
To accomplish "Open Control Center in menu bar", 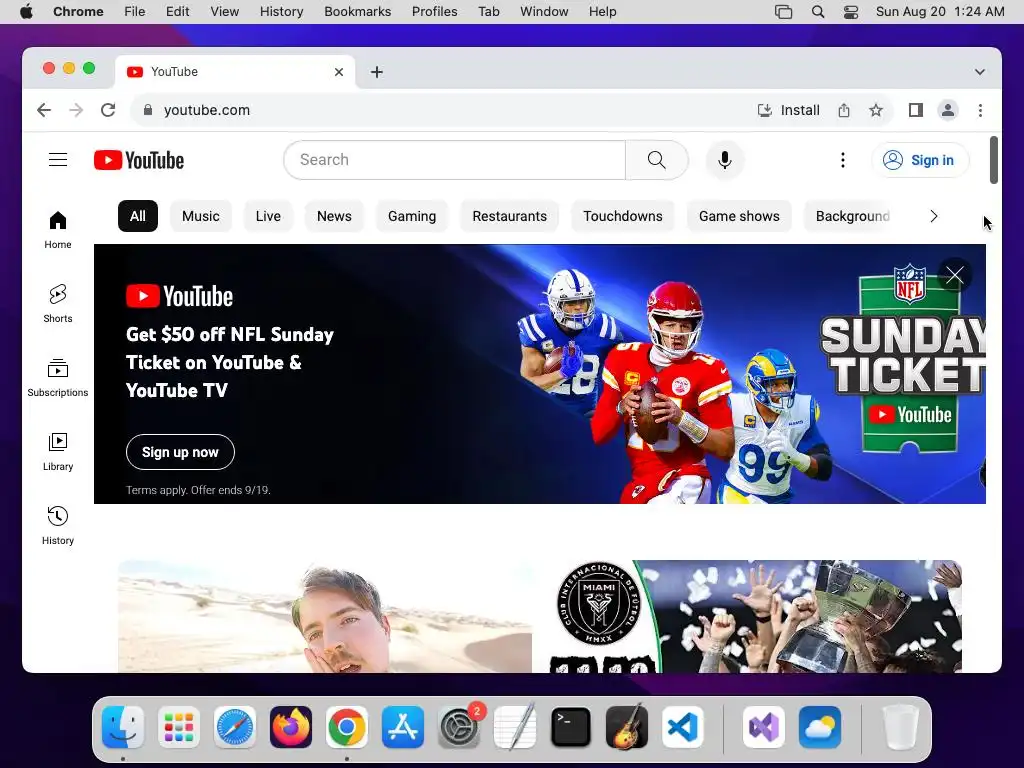I will 851,12.
